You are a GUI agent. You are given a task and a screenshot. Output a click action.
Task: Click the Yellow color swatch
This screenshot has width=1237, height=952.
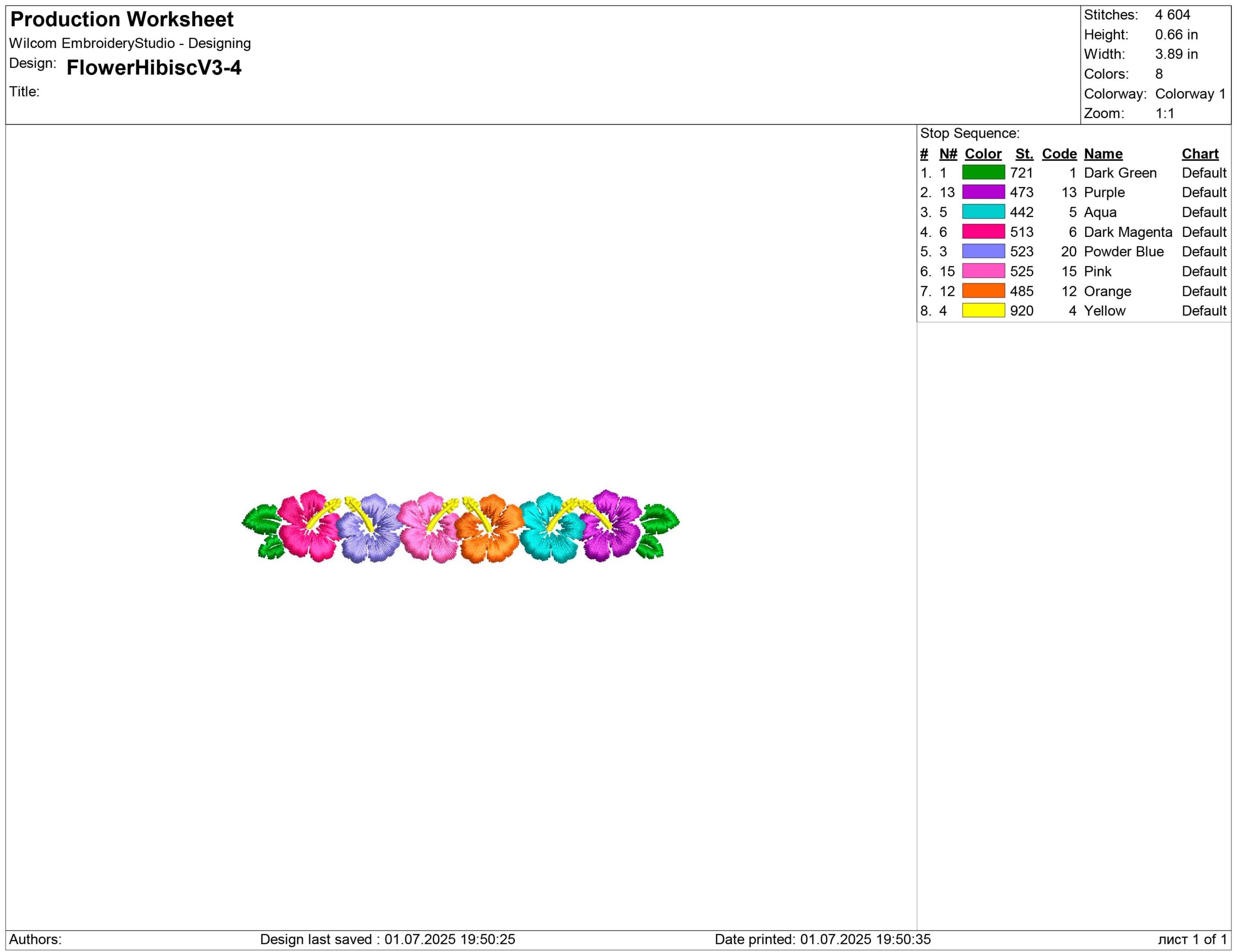pyautogui.click(x=983, y=310)
